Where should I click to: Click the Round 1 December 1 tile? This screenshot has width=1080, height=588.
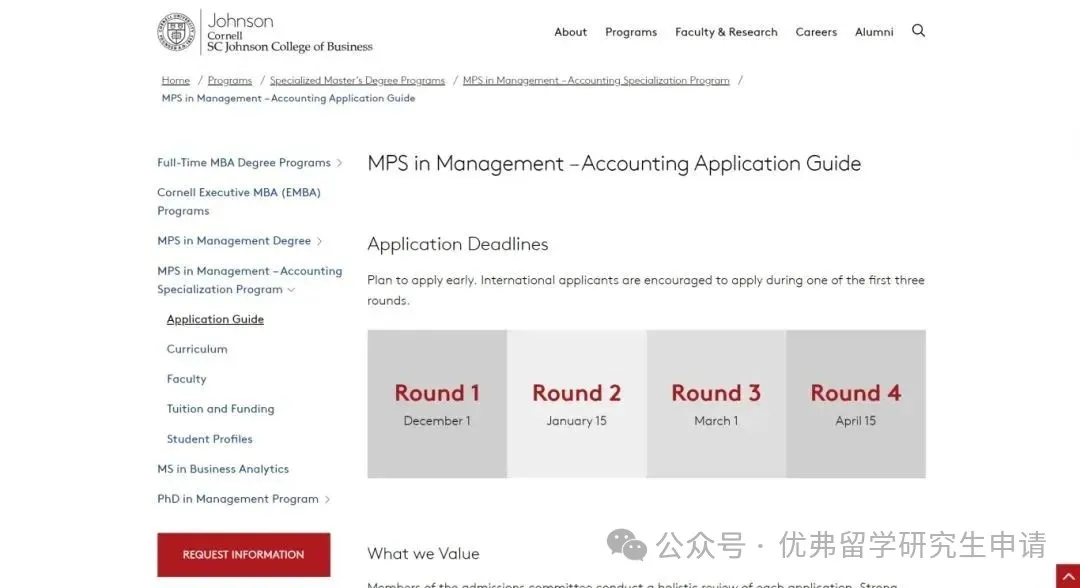(x=437, y=404)
